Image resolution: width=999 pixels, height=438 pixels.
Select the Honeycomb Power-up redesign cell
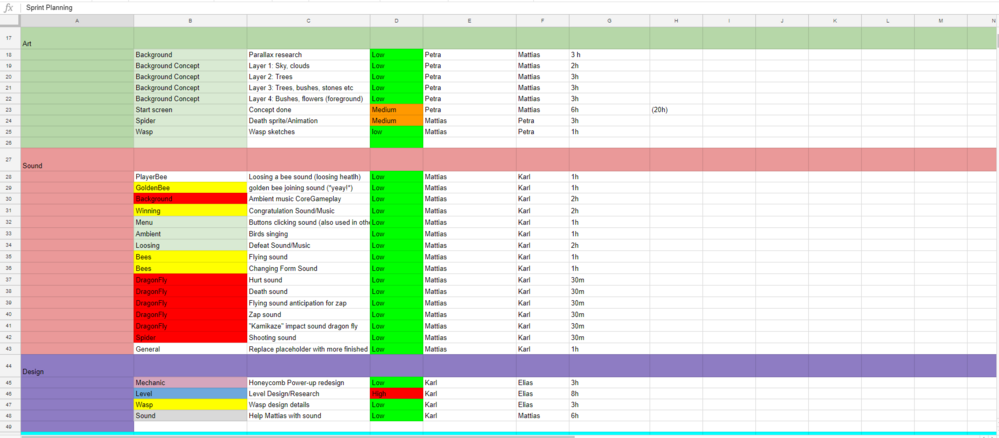308,382
